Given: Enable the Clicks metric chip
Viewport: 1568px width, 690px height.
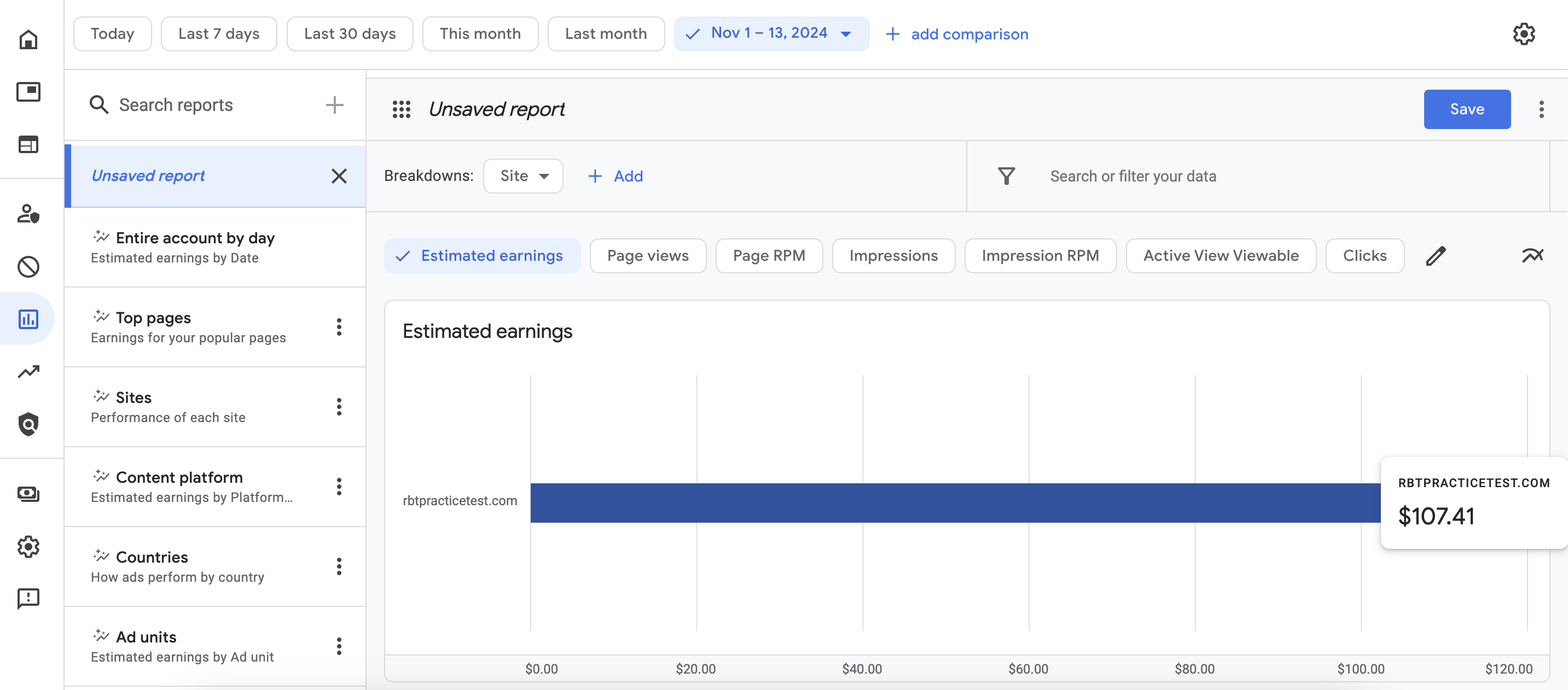Looking at the screenshot, I should click(x=1364, y=255).
